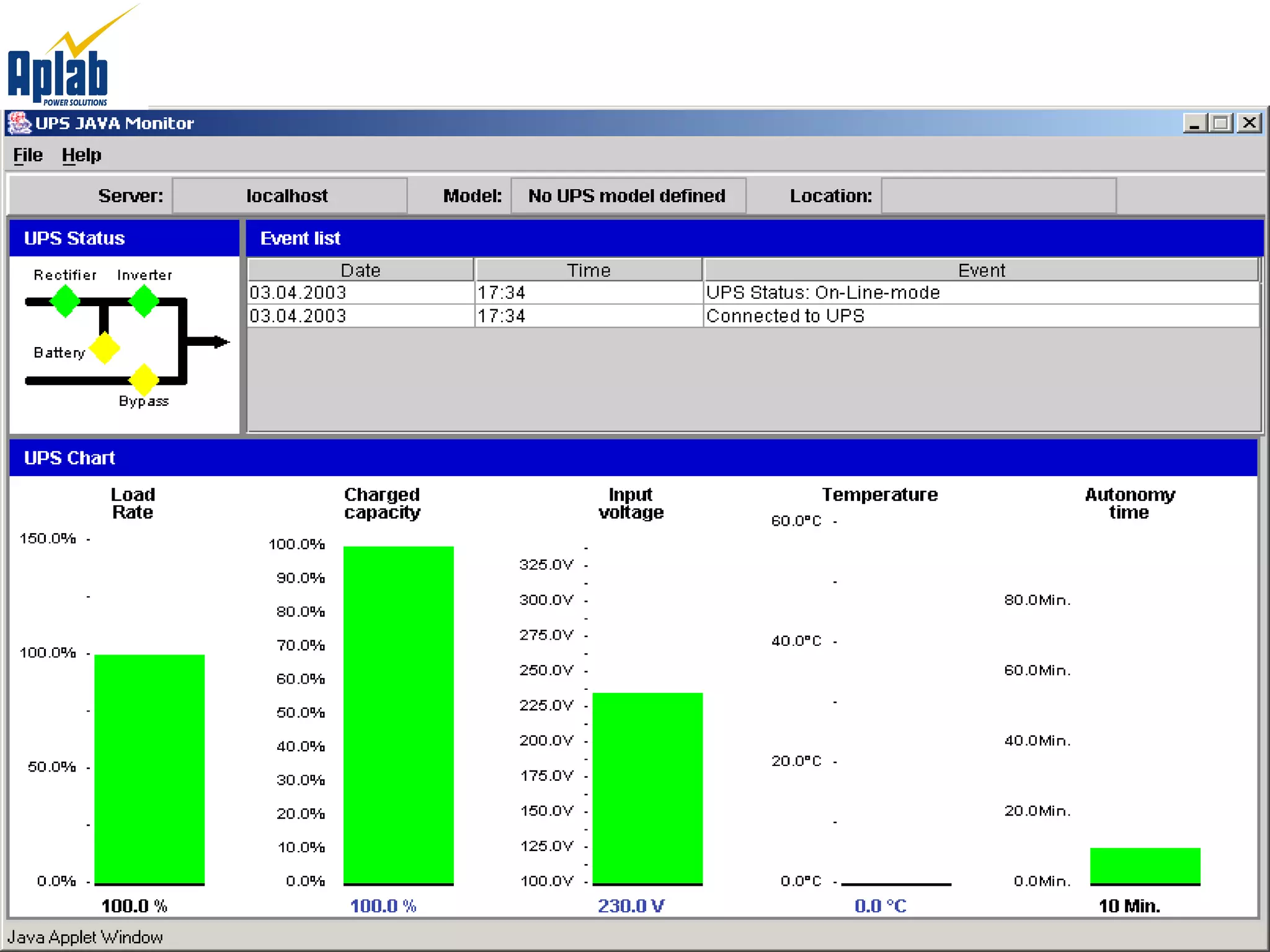The height and width of the screenshot is (952, 1270).
Task: Click the empty Location field
Action: [998, 196]
